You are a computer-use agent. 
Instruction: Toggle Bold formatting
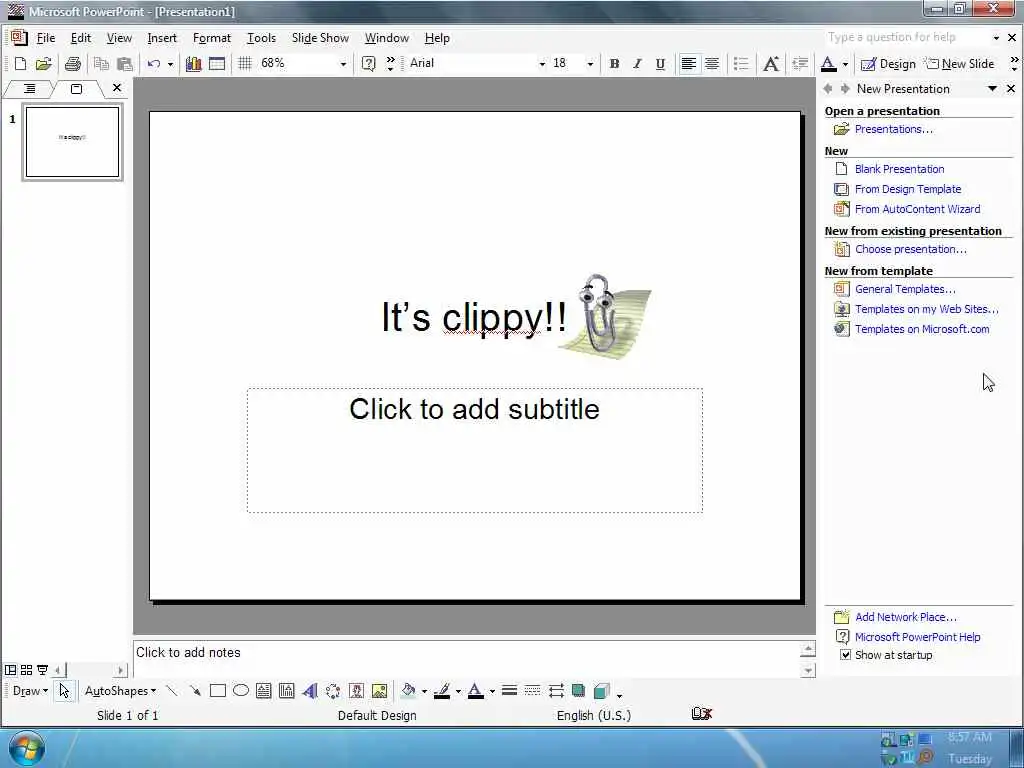614,63
